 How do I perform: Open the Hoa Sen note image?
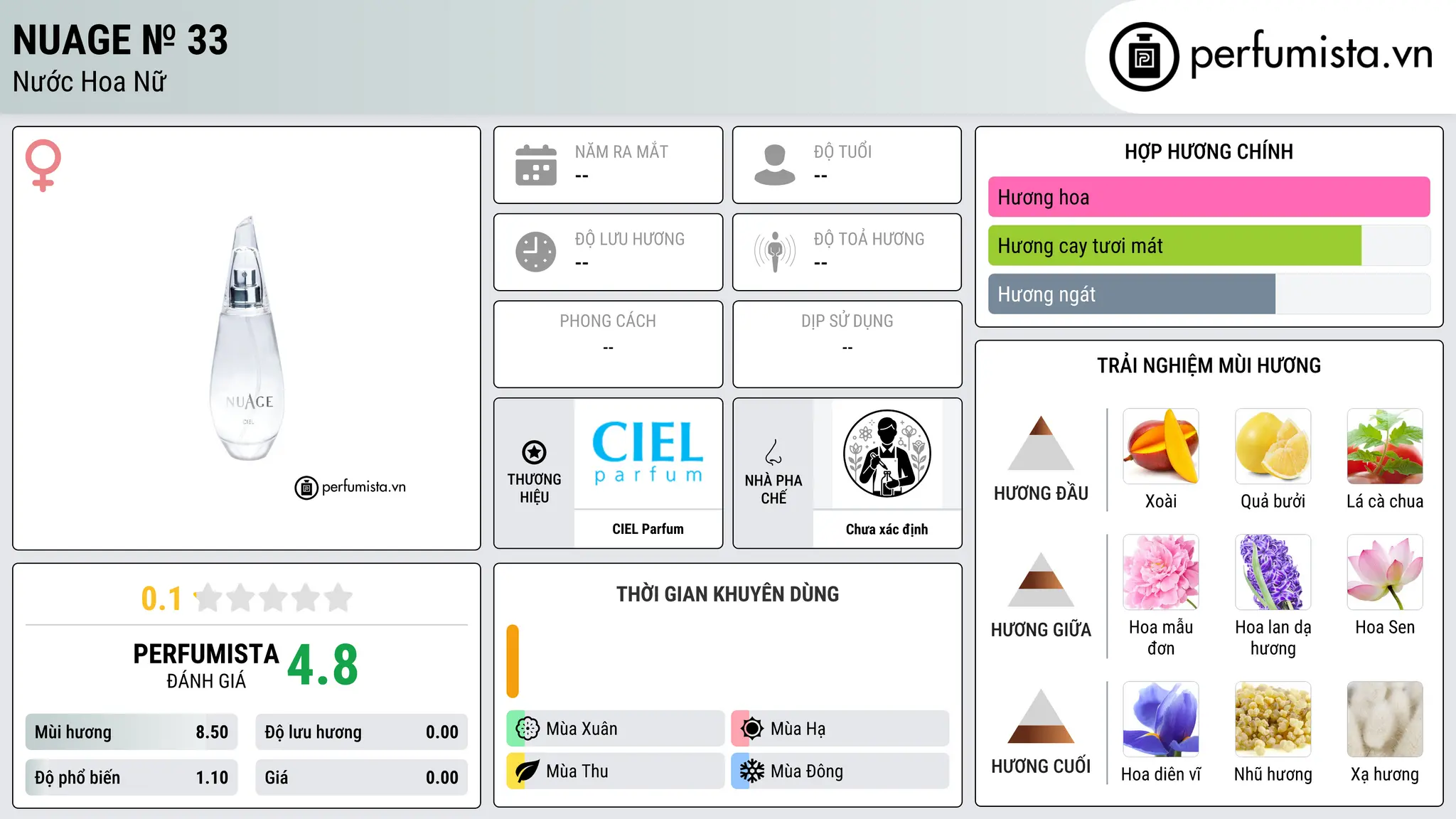(x=1385, y=572)
